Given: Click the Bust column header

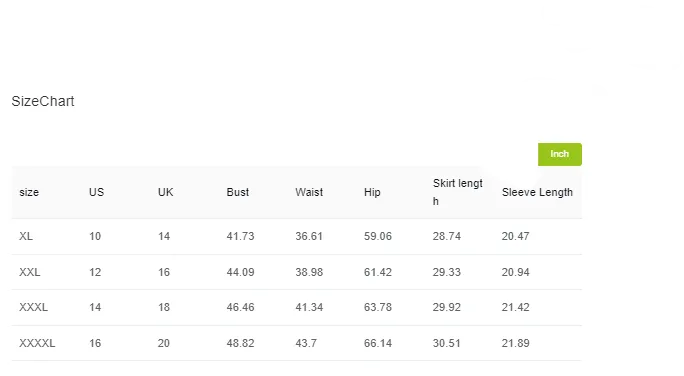Looking at the screenshot, I should click(x=238, y=192).
